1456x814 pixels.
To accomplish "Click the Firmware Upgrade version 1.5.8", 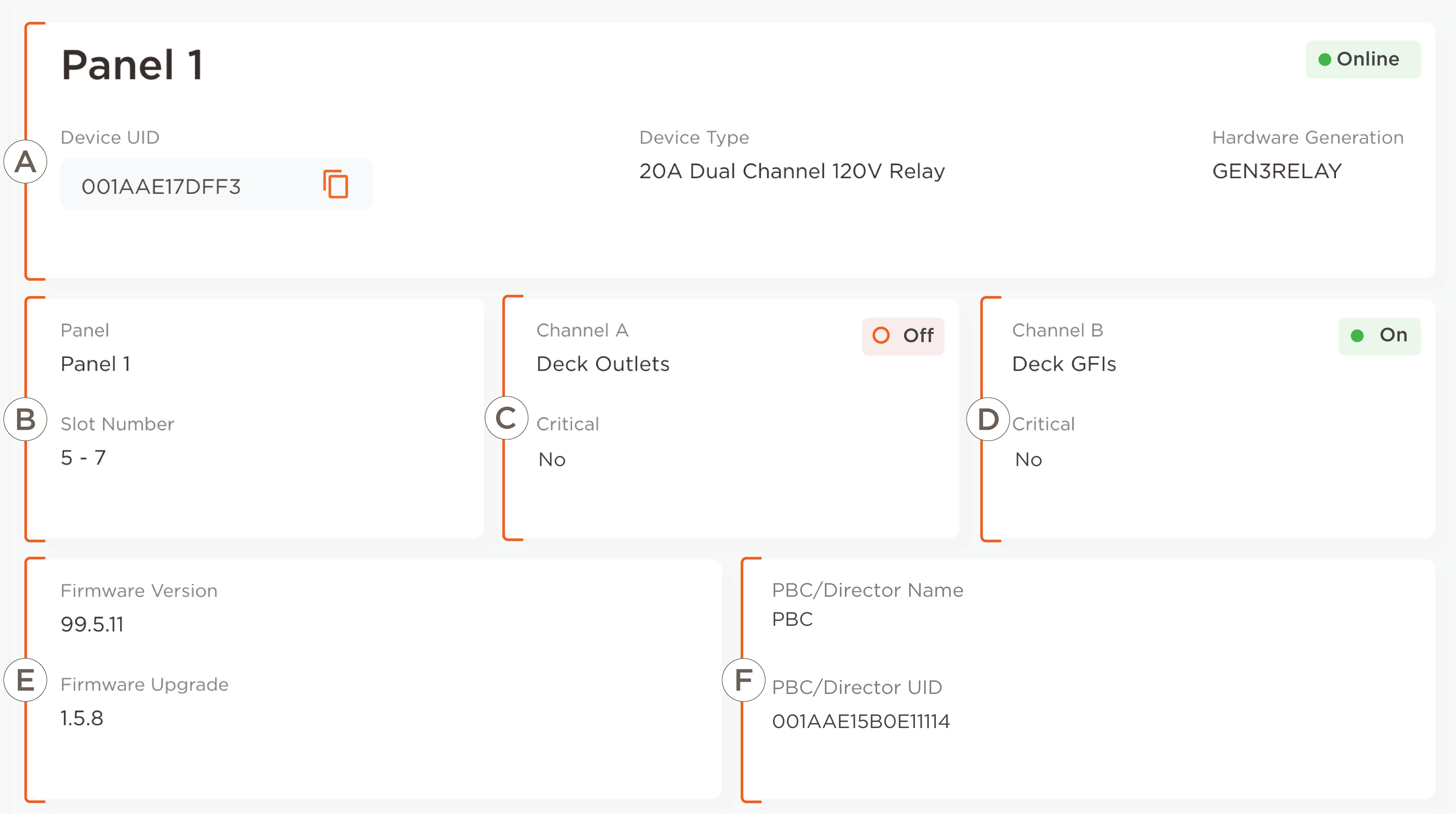I will pyautogui.click(x=82, y=718).
